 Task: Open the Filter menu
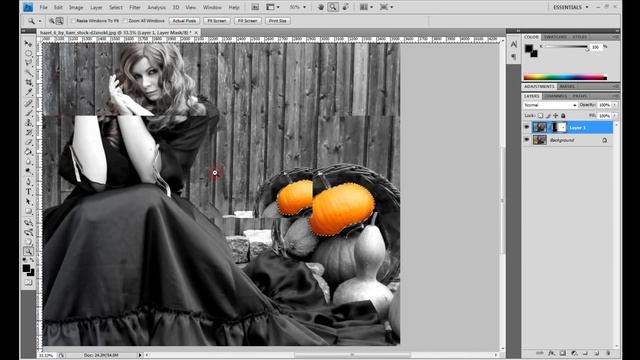coord(135,7)
